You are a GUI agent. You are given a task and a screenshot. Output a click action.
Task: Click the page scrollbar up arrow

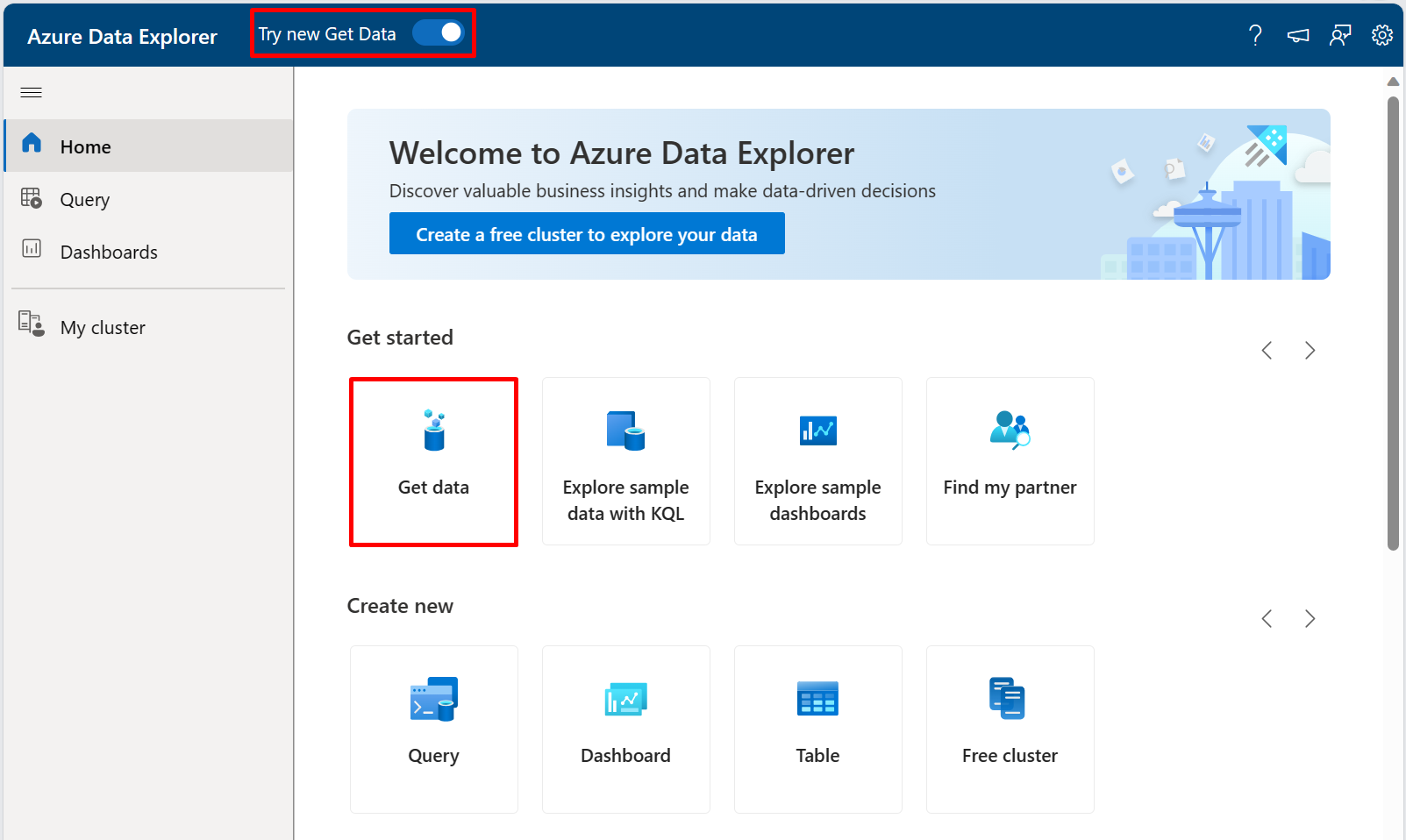1393,82
